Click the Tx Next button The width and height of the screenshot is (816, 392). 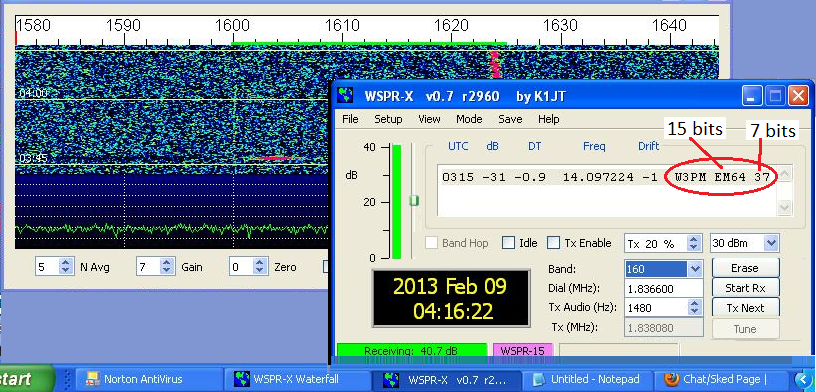click(x=745, y=308)
